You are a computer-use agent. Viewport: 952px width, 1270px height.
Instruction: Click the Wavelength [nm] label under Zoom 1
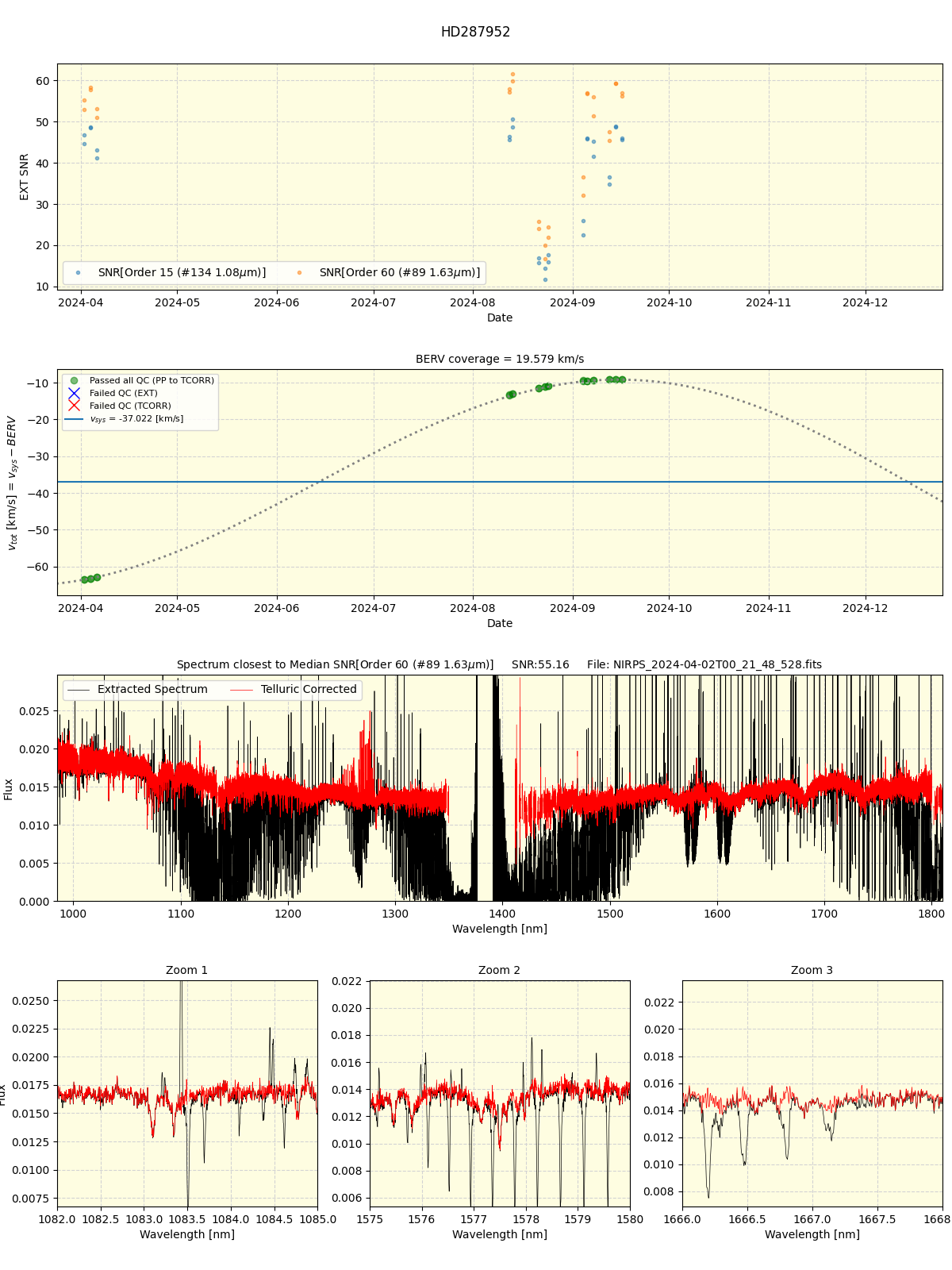[187, 1234]
